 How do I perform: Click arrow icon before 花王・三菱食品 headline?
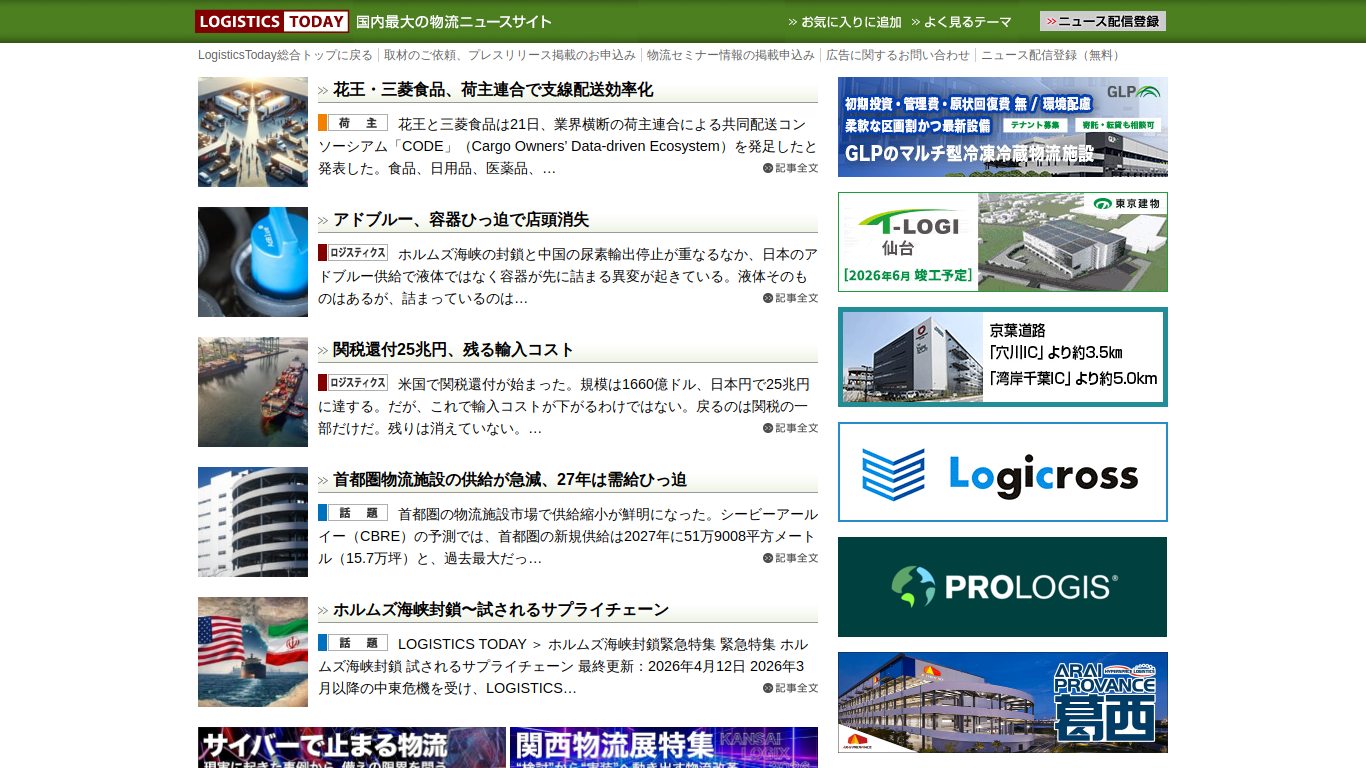323,91
